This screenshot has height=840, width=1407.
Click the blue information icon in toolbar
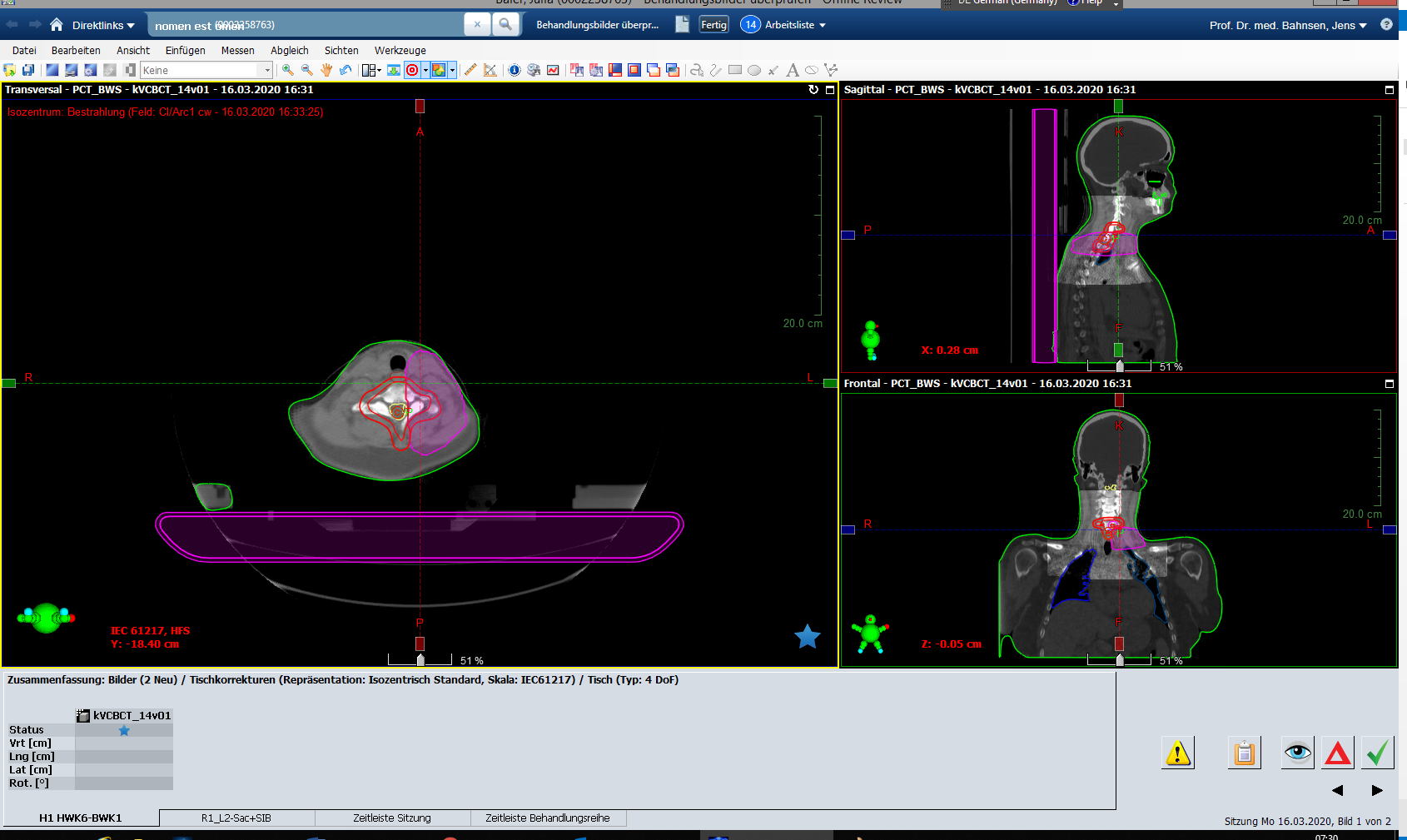(x=515, y=71)
